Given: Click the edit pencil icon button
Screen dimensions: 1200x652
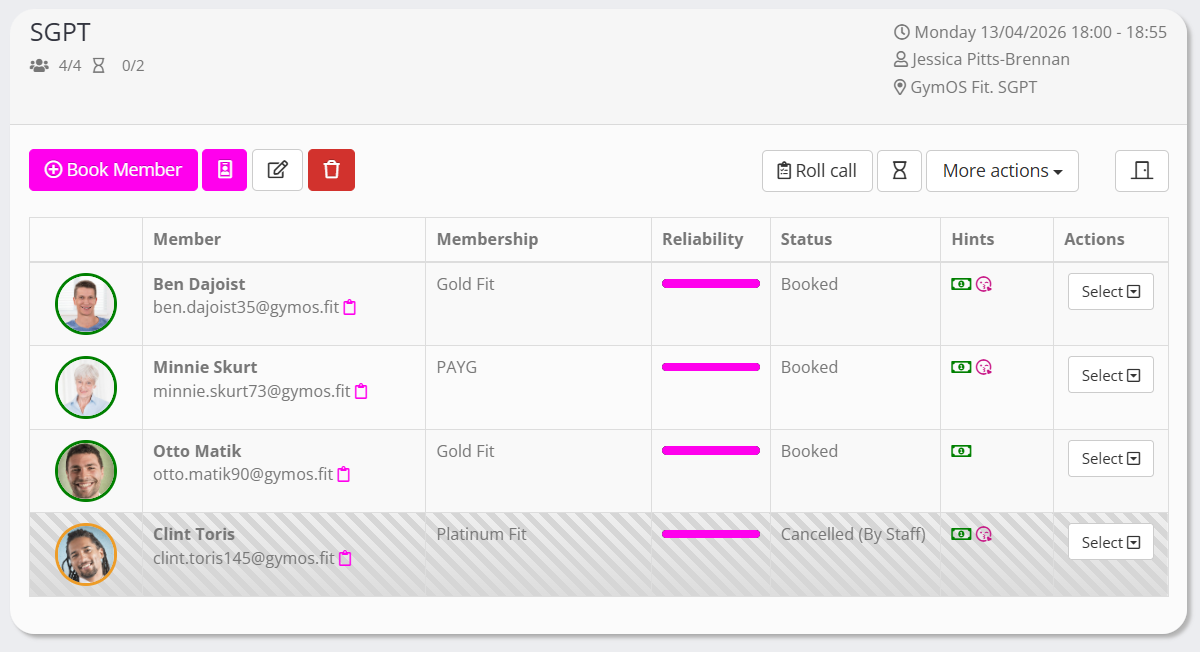Looking at the screenshot, I should [x=277, y=170].
